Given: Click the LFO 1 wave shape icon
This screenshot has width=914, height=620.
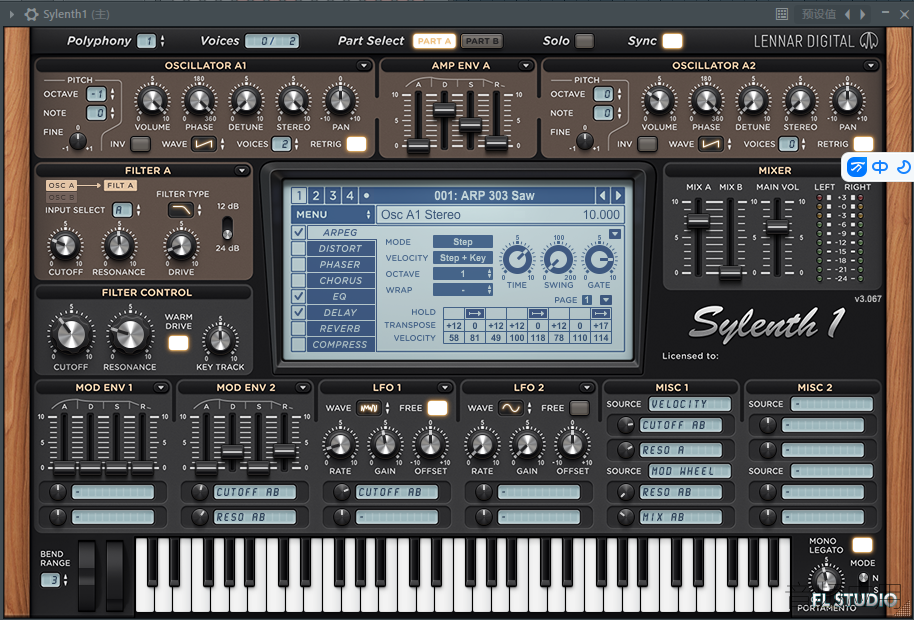Looking at the screenshot, I should pyautogui.click(x=368, y=408).
